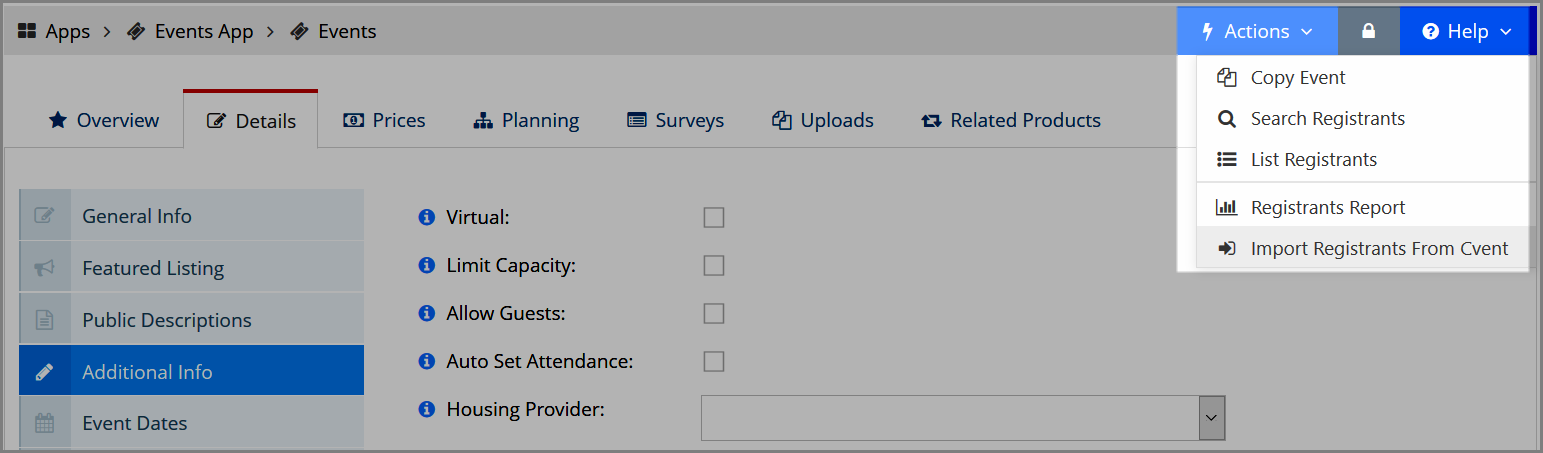
Task: Tick the Auto Set Attendance checkbox
Action: tap(713, 361)
